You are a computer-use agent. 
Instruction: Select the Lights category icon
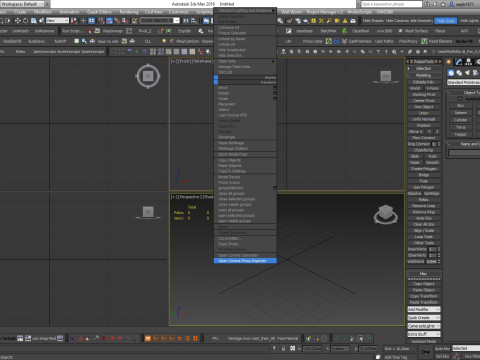click(x=467, y=73)
